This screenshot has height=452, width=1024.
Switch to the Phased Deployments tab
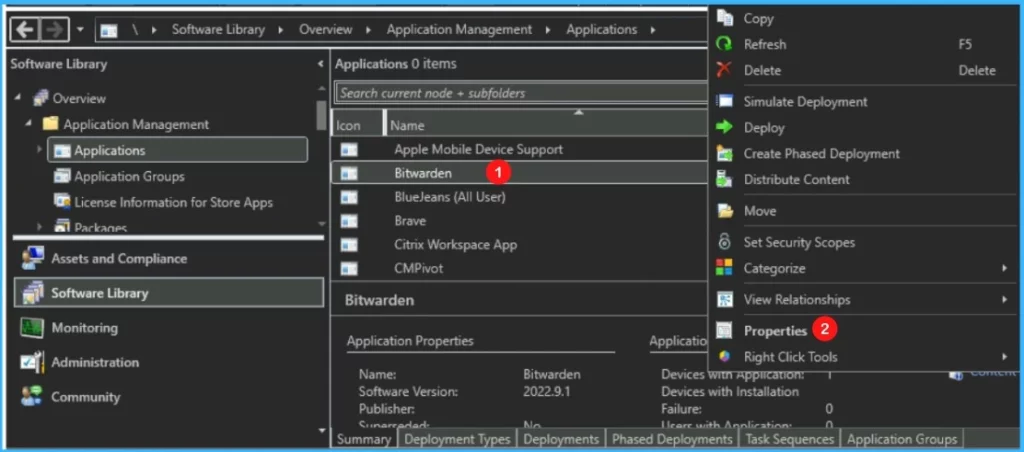672,439
